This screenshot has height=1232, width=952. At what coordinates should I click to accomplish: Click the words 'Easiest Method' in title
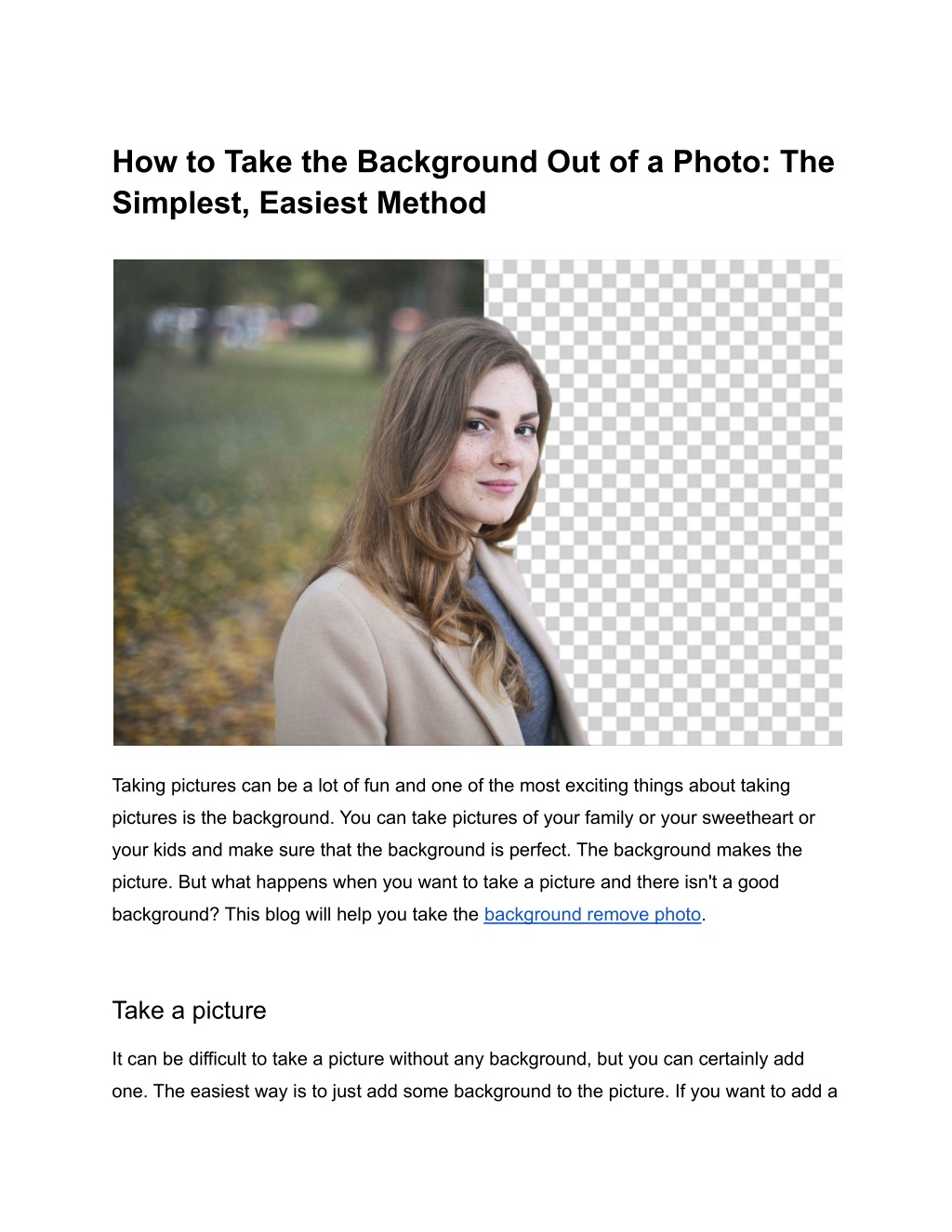pyautogui.click(x=373, y=203)
